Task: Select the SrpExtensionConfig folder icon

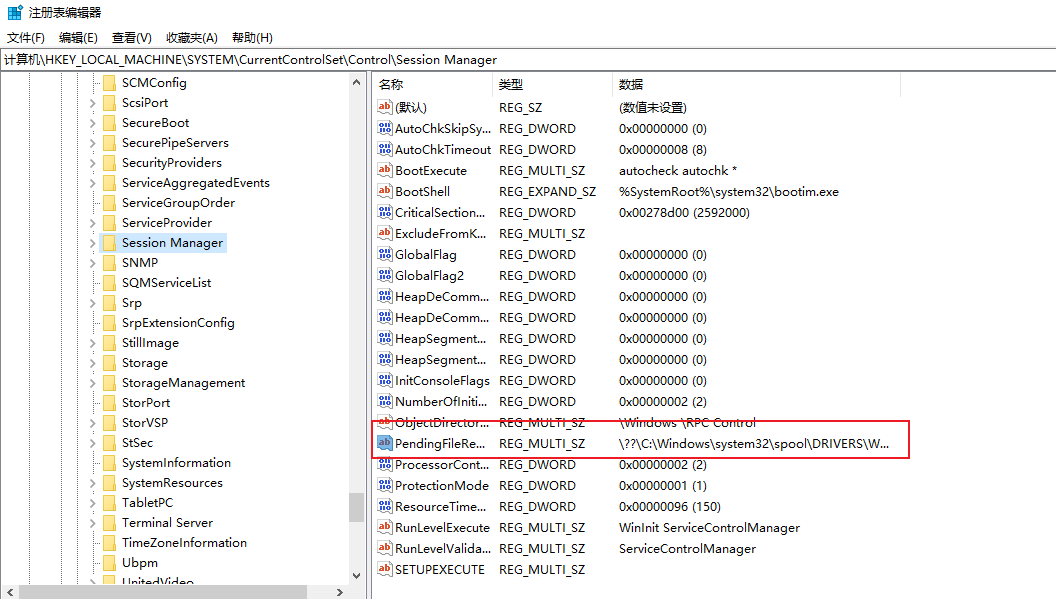Action: pyautogui.click(x=109, y=323)
